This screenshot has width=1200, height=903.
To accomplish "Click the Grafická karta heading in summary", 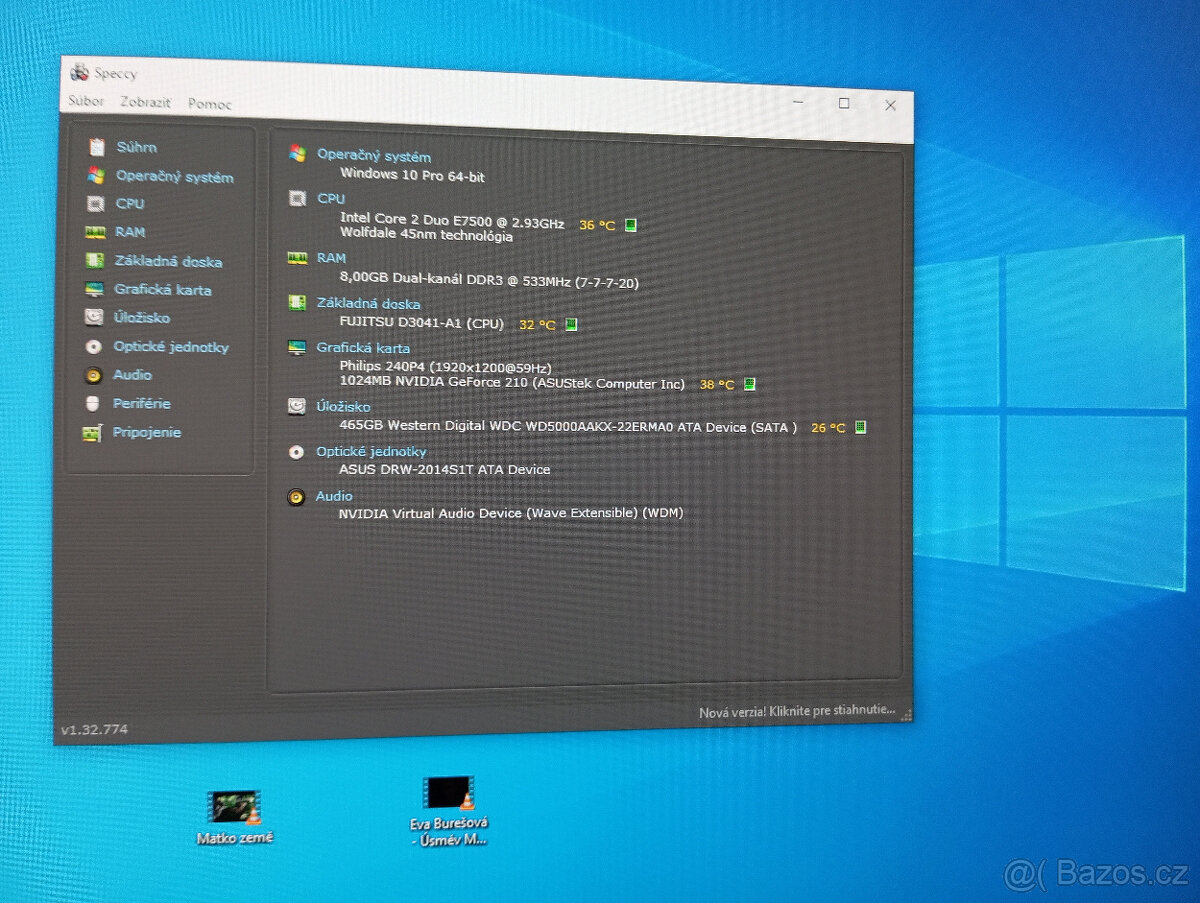I will click(363, 348).
